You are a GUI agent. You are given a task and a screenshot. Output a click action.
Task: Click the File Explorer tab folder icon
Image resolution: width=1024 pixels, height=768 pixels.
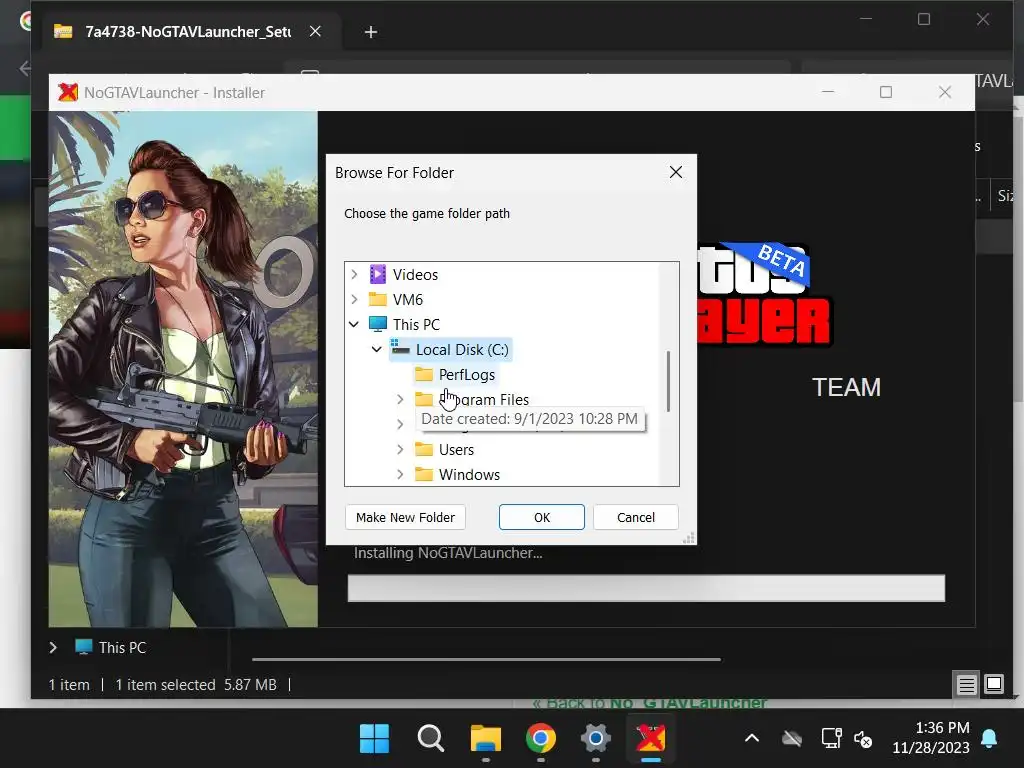63,31
